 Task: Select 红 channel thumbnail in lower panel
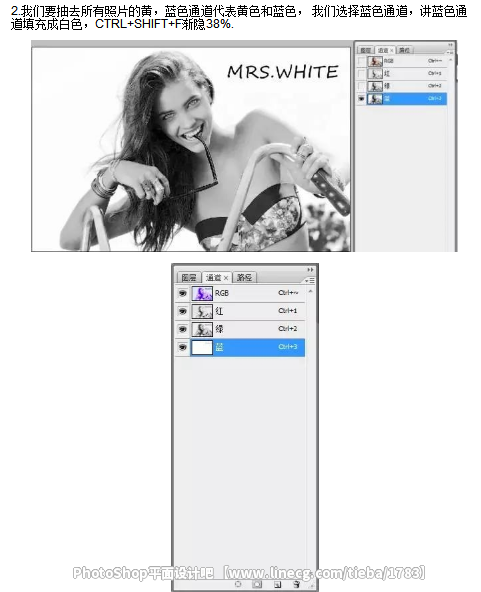(x=202, y=311)
